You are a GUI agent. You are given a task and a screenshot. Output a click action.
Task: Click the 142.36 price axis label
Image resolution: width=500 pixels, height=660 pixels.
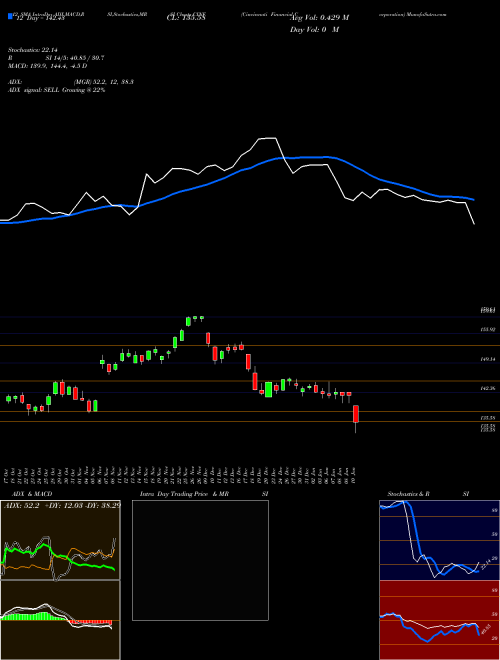tap(489, 389)
